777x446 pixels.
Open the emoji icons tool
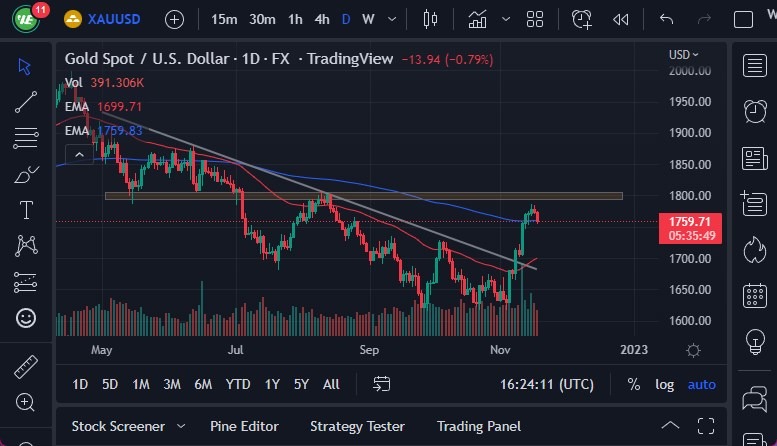click(x=26, y=318)
